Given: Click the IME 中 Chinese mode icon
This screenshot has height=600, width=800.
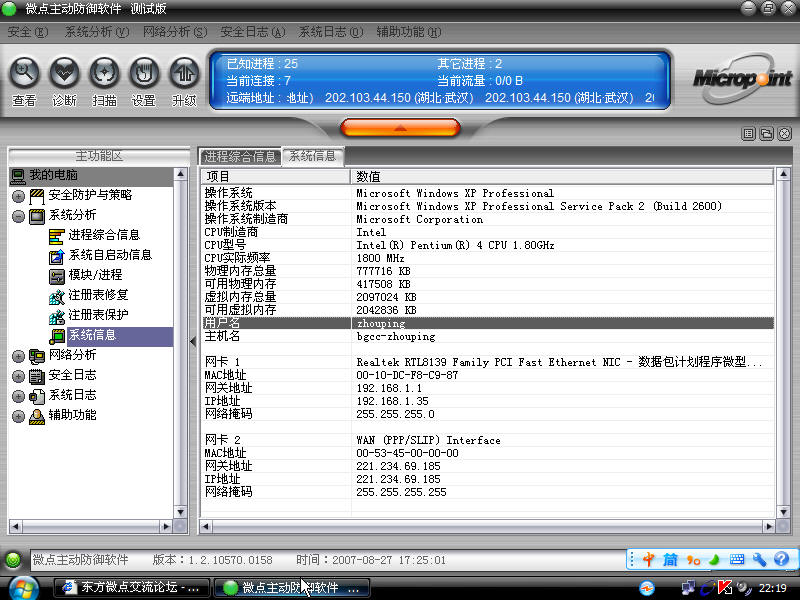Looking at the screenshot, I should (x=648, y=560).
